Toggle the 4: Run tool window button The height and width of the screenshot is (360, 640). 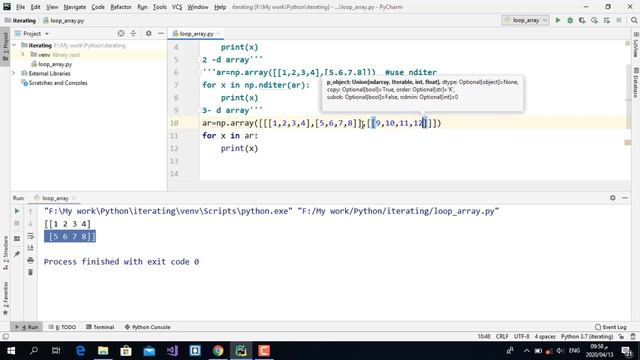(x=27, y=327)
